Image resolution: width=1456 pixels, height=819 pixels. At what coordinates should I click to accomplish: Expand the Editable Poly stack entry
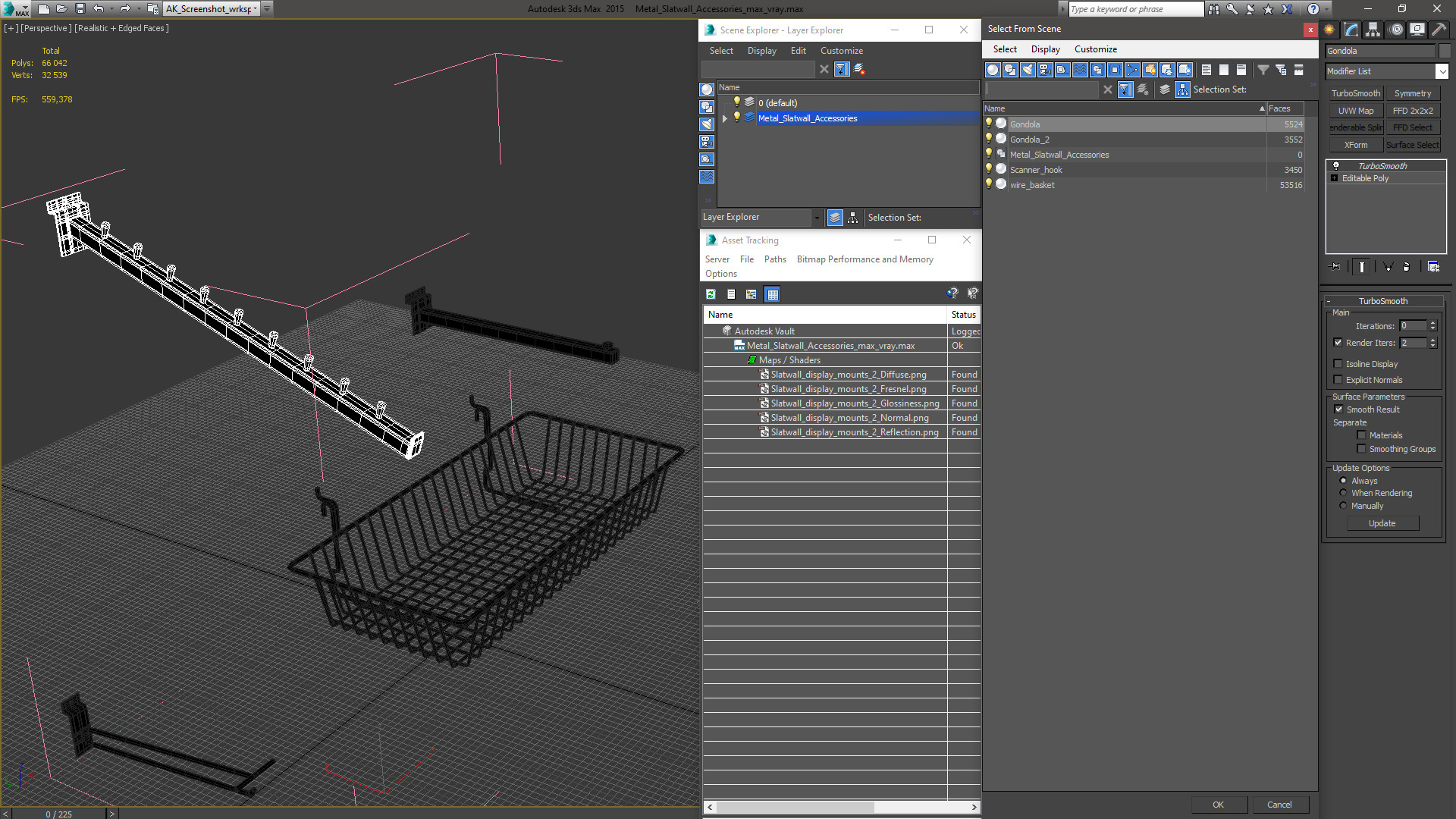[x=1335, y=178]
